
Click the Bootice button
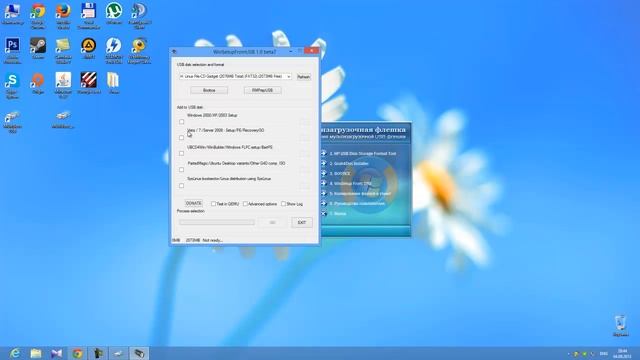coord(209,90)
